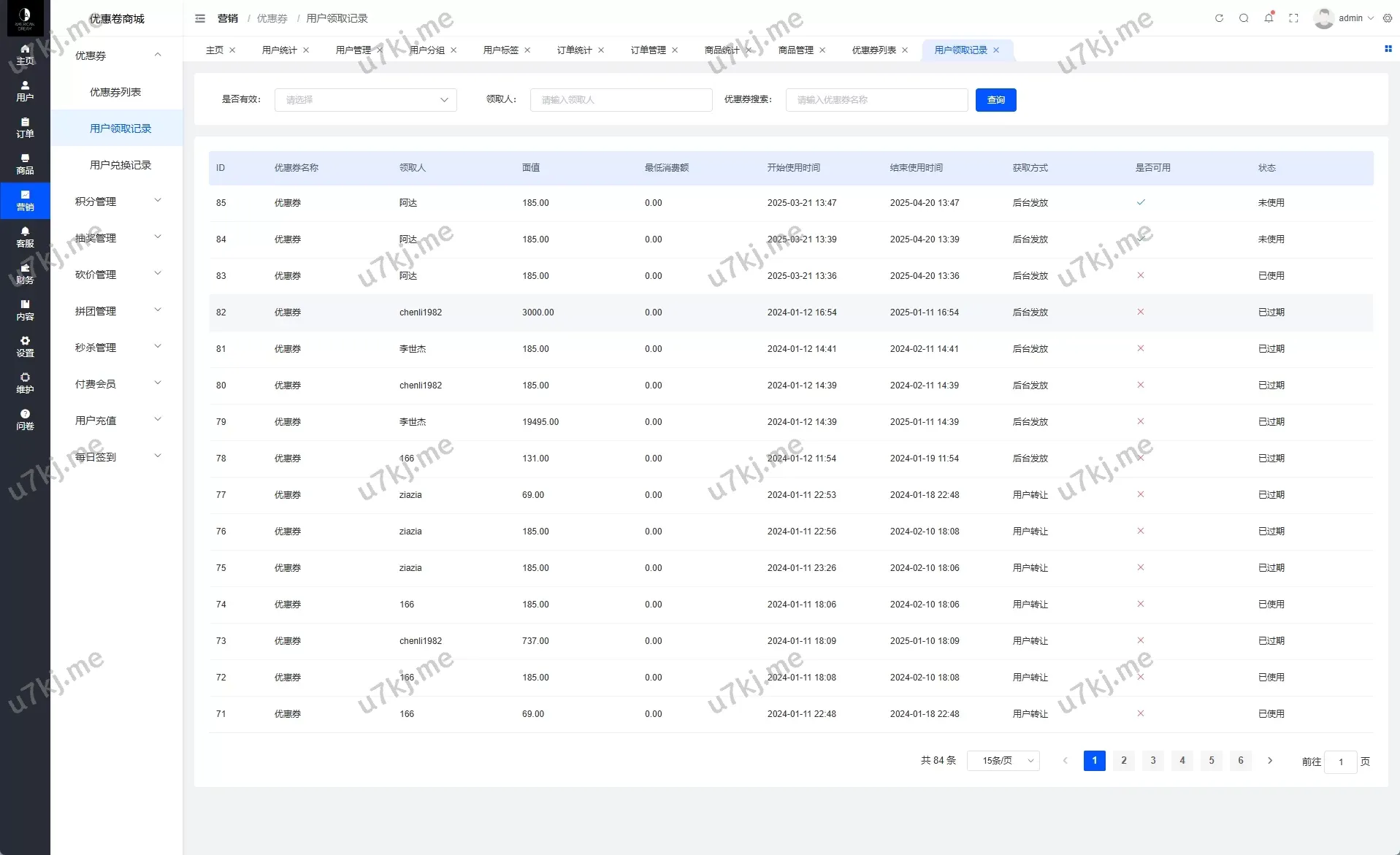
Task: Switch to the 订单管理 tab
Action: pyautogui.click(x=648, y=50)
